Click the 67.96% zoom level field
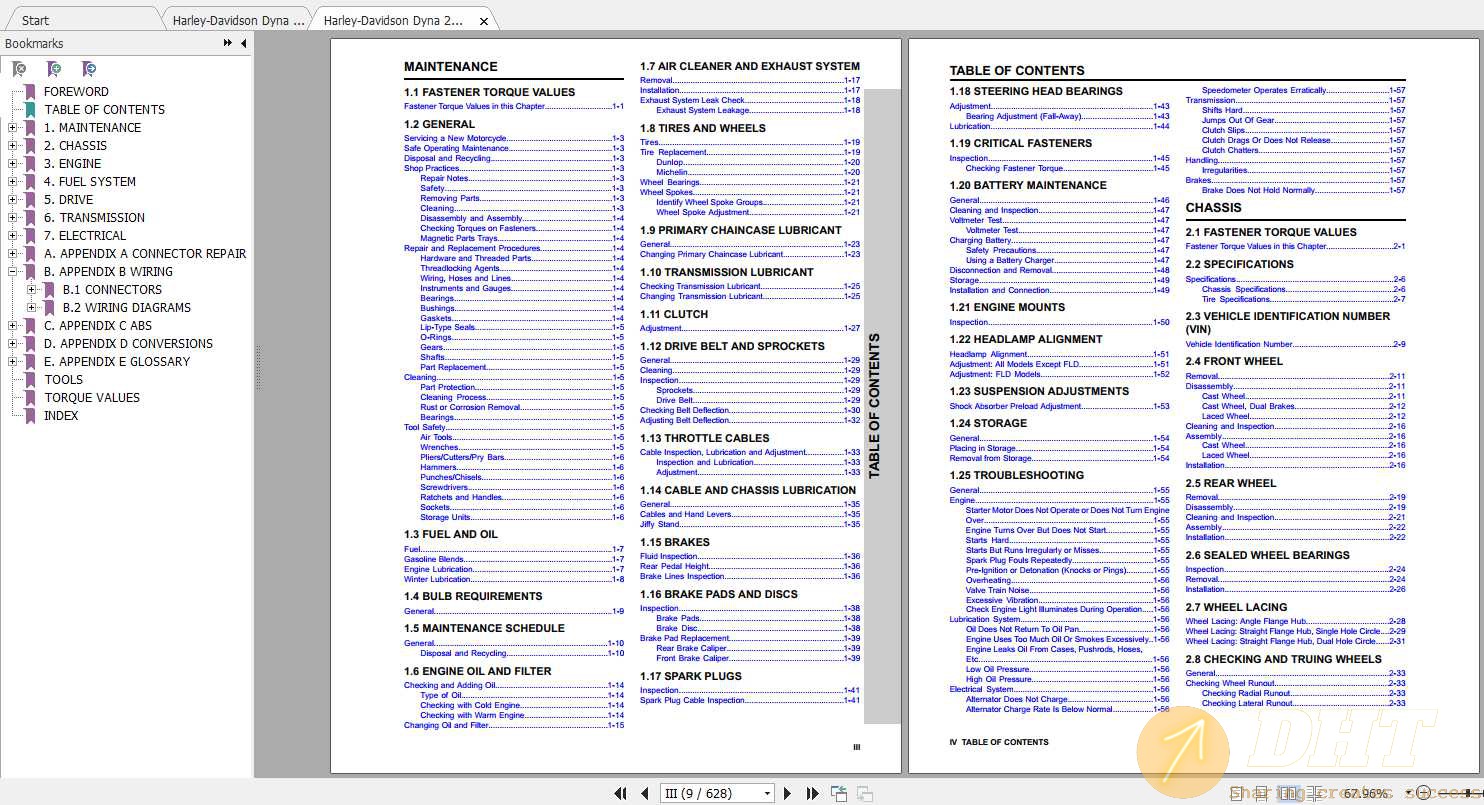This screenshot has width=1484, height=805. 1366,793
